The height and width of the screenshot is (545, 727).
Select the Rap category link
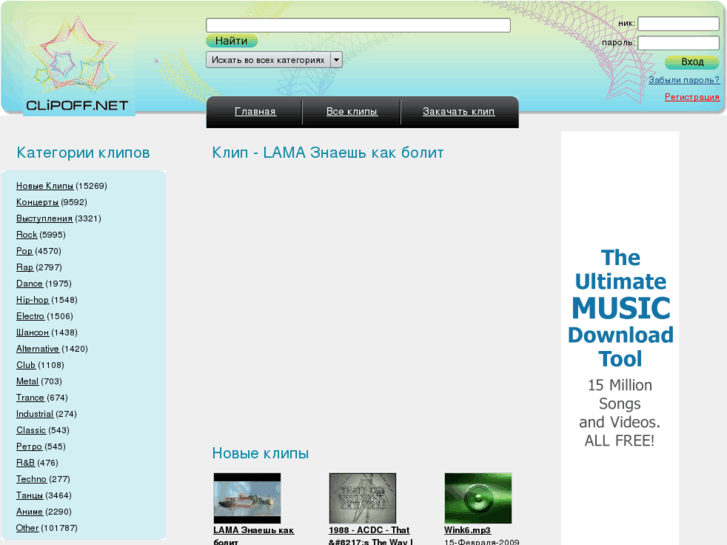(x=25, y=267)
